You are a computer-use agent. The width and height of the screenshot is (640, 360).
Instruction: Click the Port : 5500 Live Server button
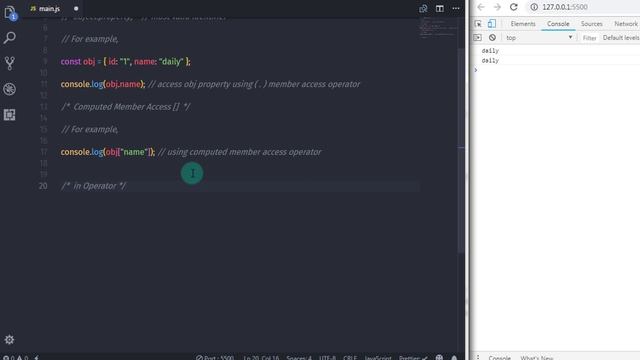pyautogui.click(x=215, y=358)
